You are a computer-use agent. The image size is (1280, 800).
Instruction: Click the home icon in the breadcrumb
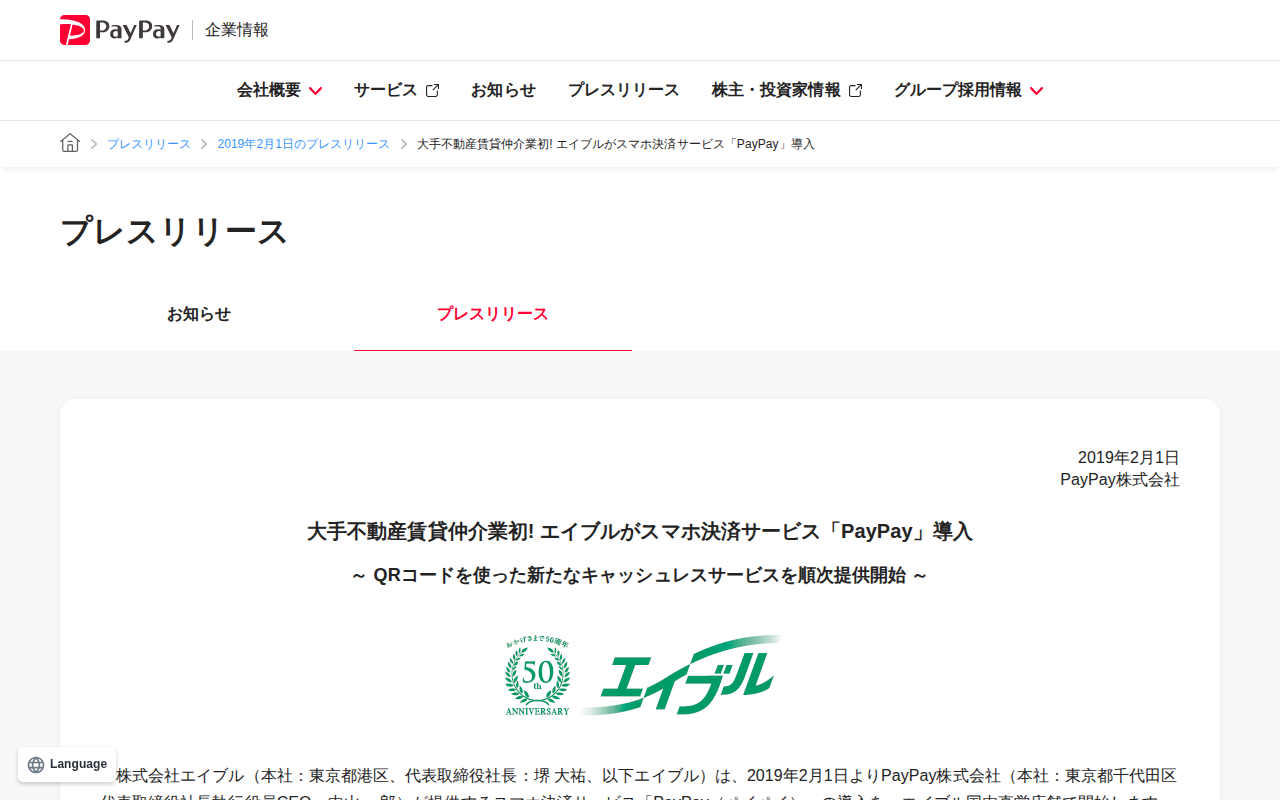tap(70, 143)
